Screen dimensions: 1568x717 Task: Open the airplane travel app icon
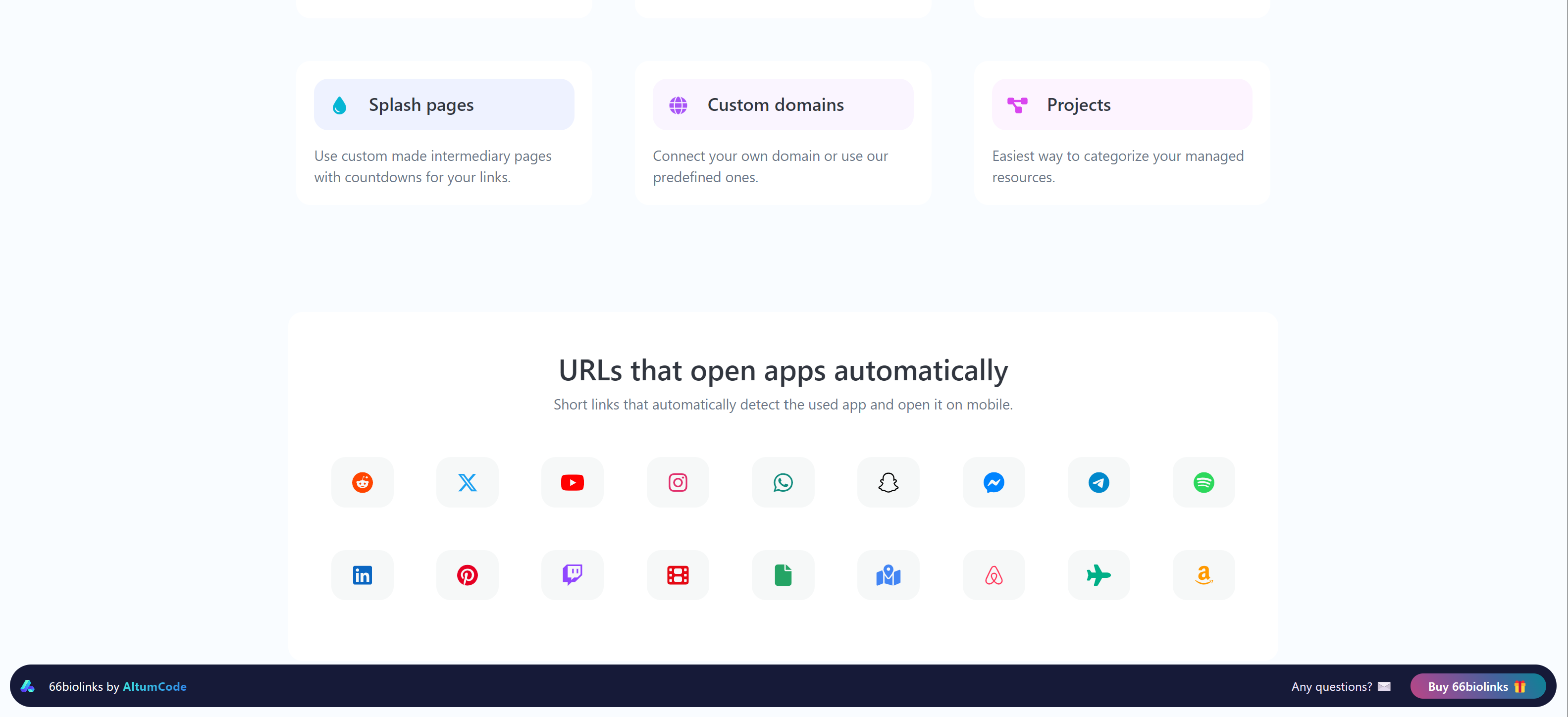[1098, 574]
